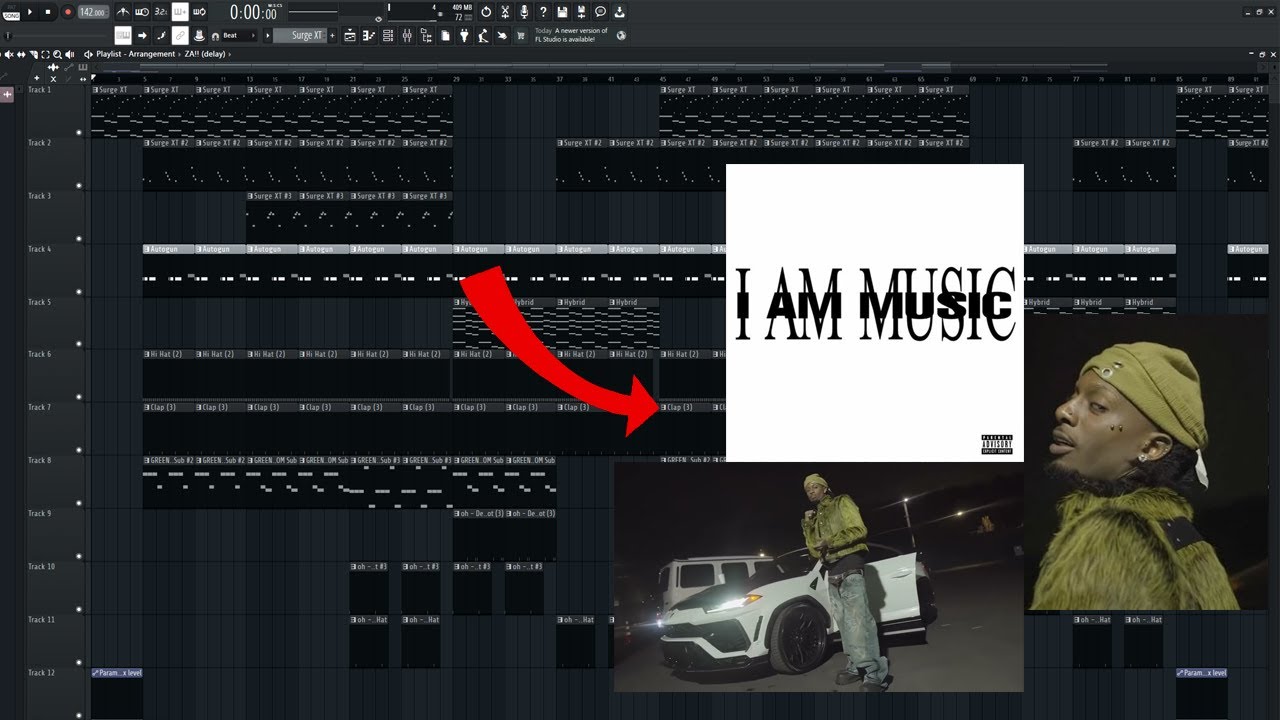Image resolution: width=1280 pixels, height=720 pixels.
Task: Click the playlist mute speaker tool
Action: tap(9, 54)
